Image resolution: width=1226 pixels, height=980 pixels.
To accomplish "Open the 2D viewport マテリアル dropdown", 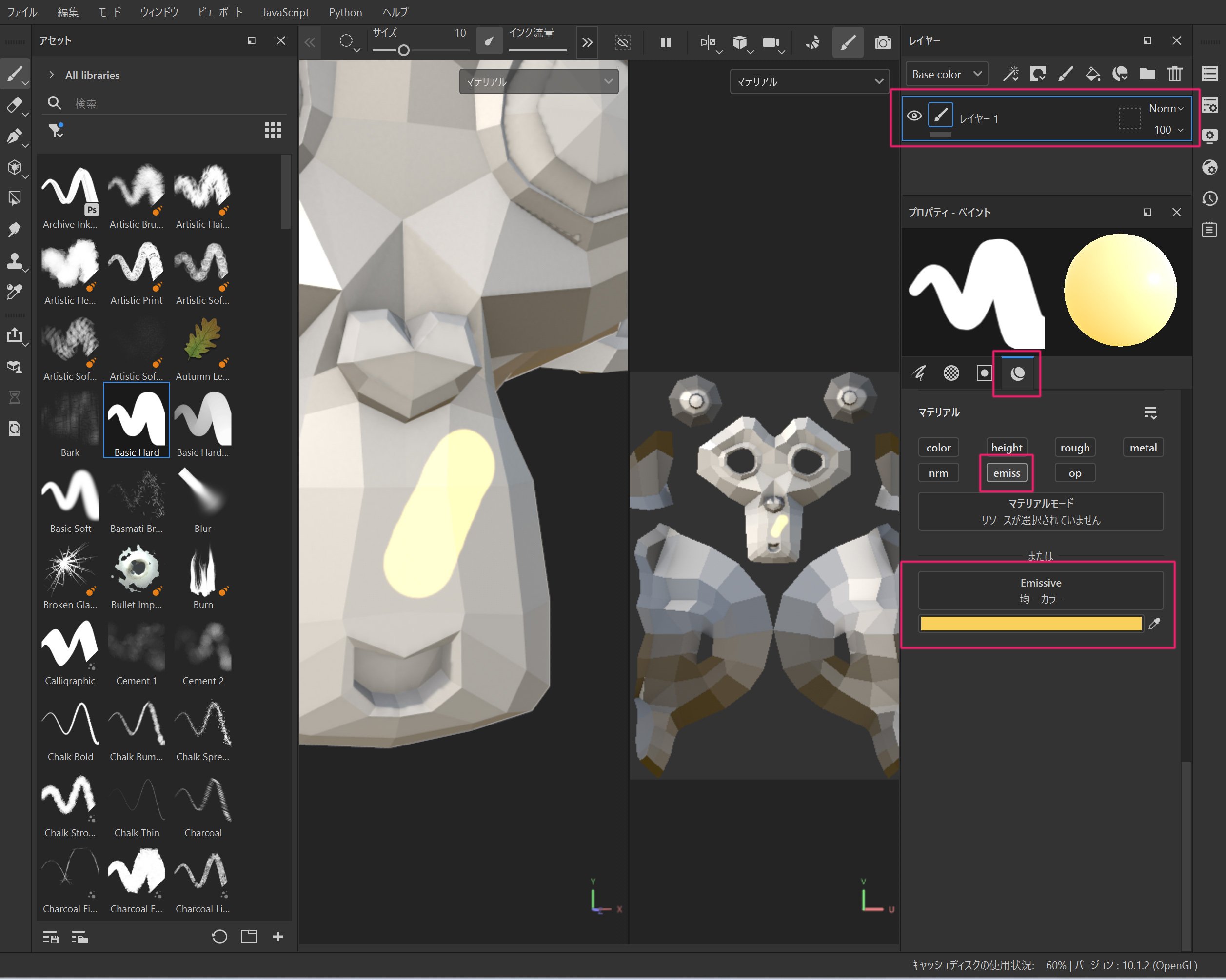I will 809,82.
